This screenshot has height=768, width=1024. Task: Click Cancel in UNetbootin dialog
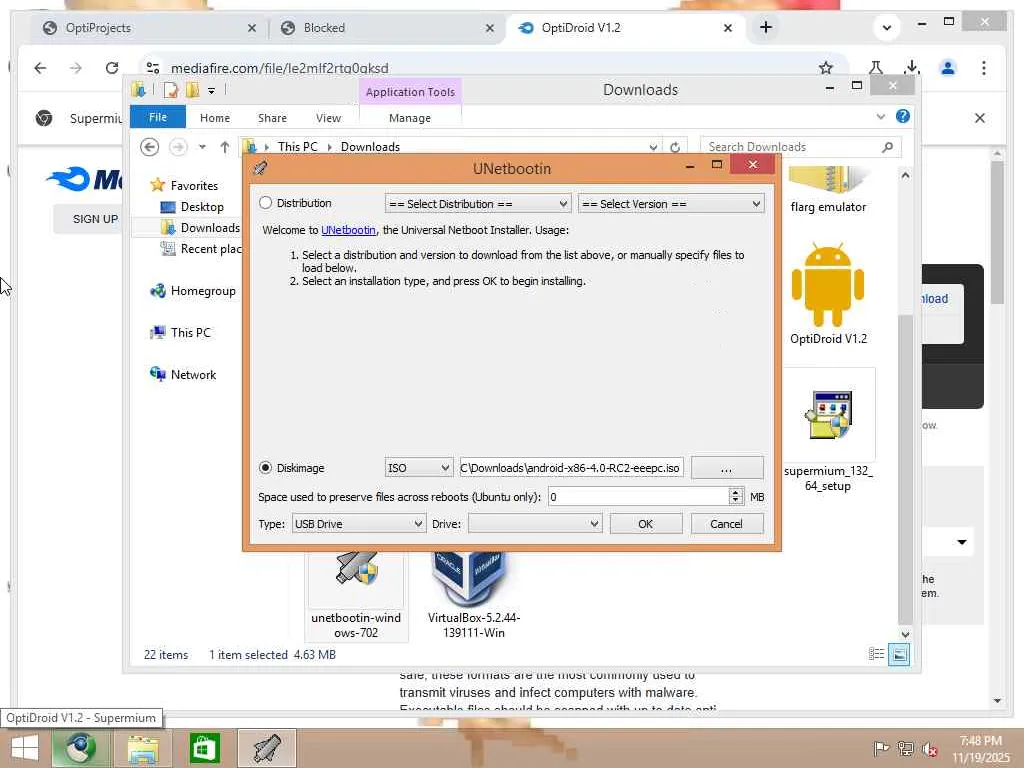pyautogui.click(x=726, y=524)
